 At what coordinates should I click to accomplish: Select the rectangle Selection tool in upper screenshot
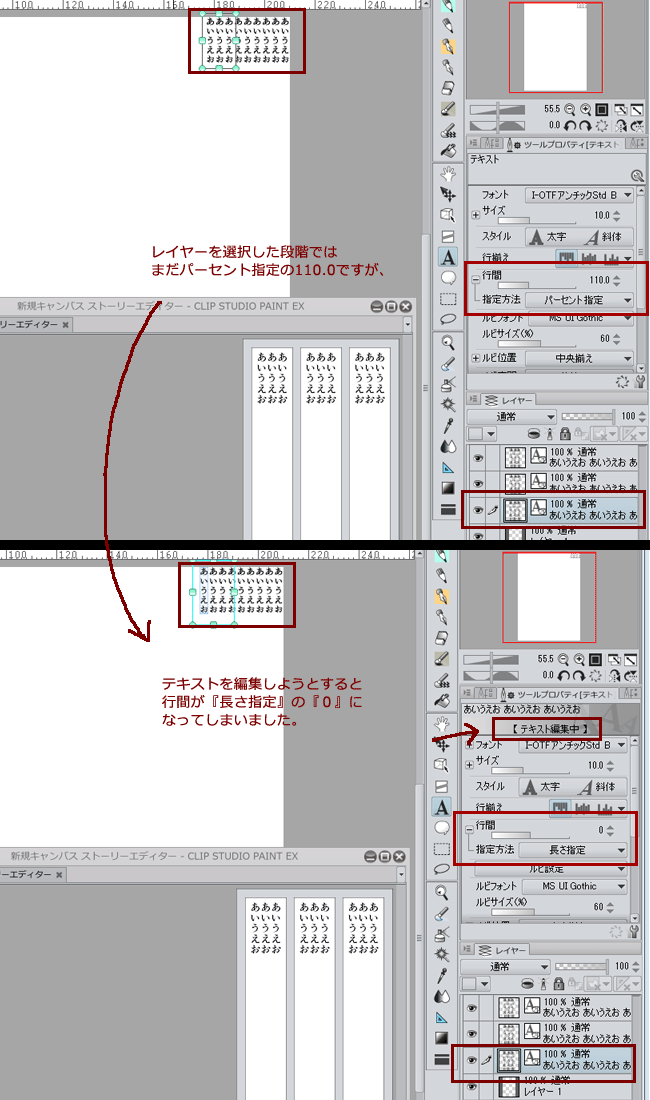coord(448,299)
